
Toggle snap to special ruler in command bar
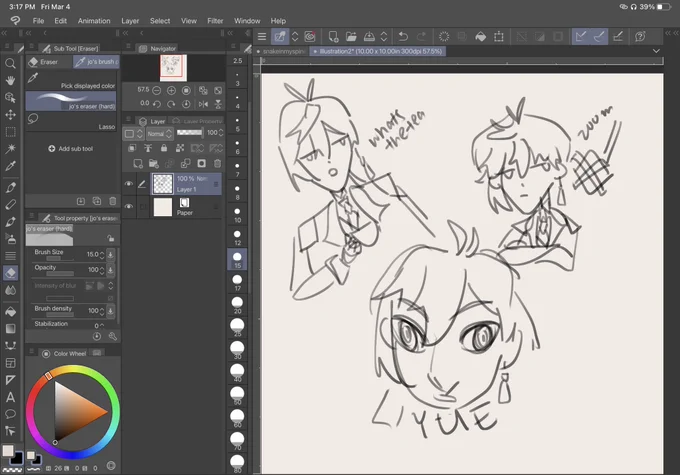click(x=599, y=36)
